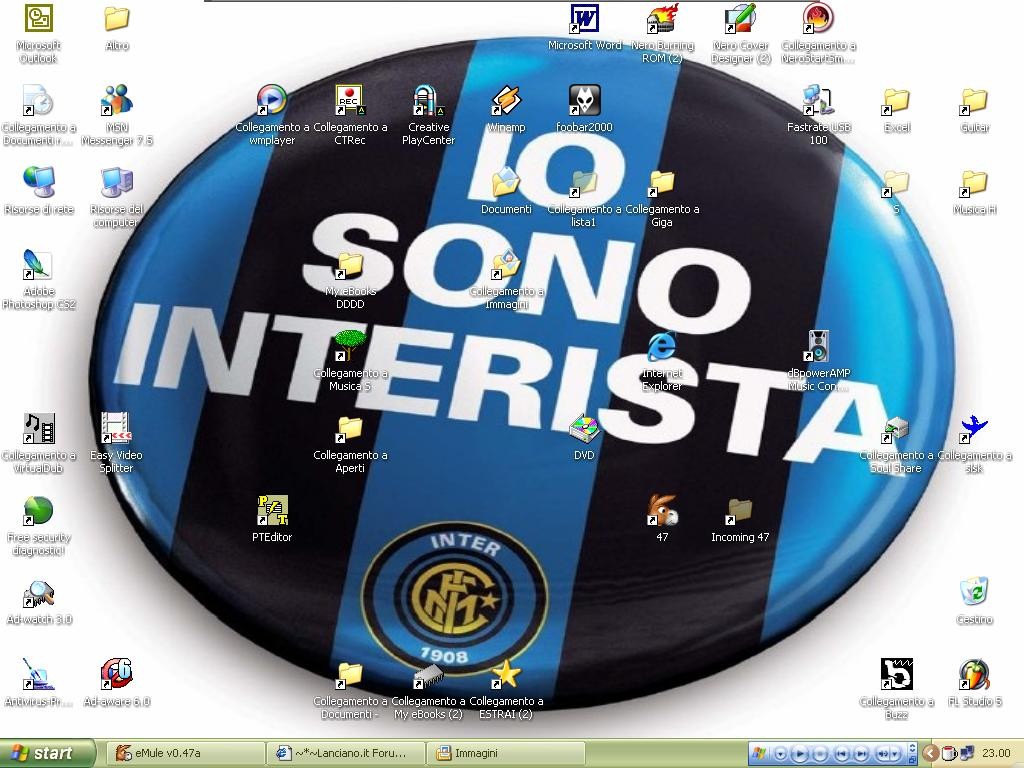Open the Windows start menu
Viewport: 1024px width, 768px height.
tap(47, 754)
